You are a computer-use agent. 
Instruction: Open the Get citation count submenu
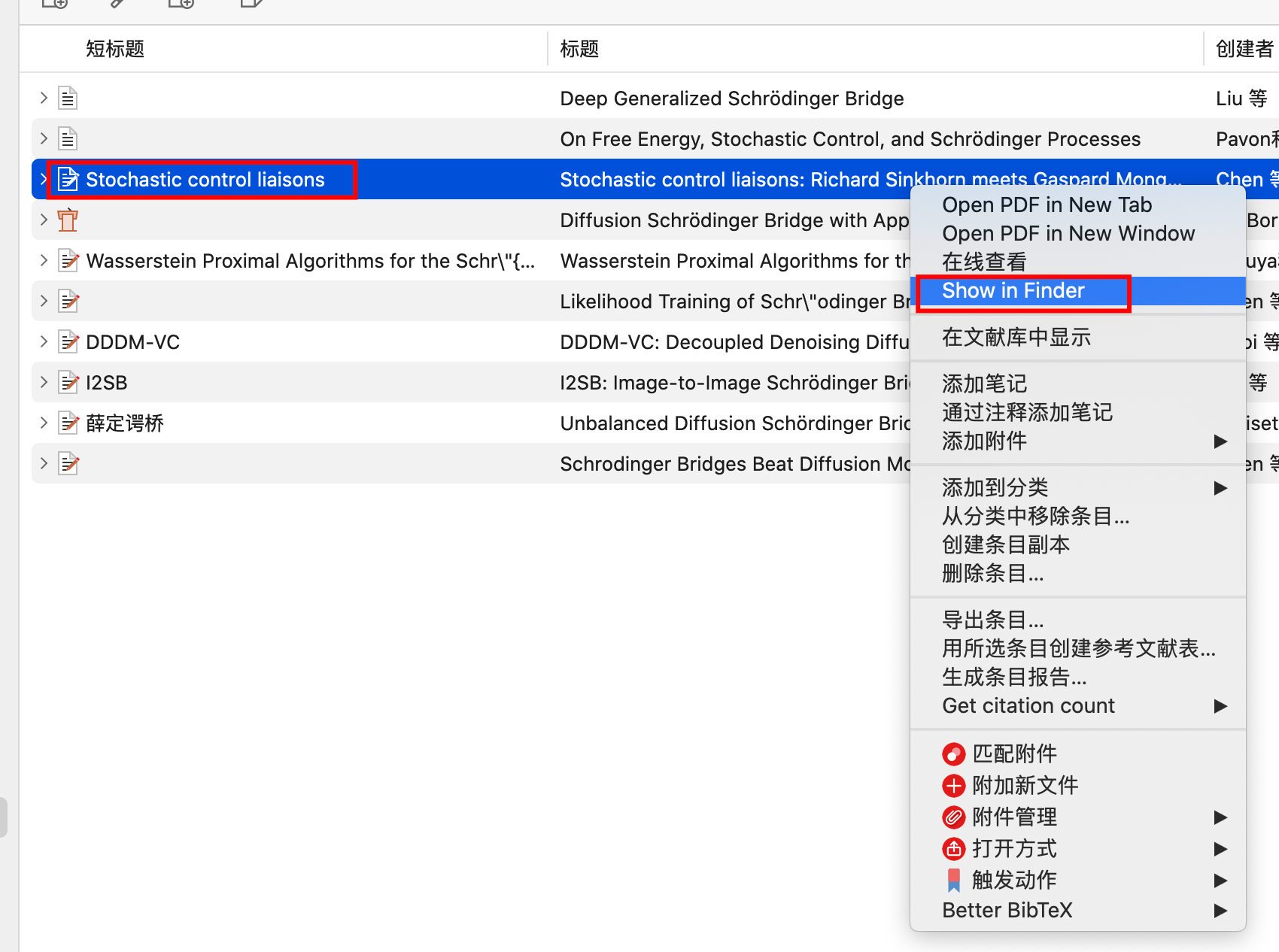click(x=1220, y=706)
